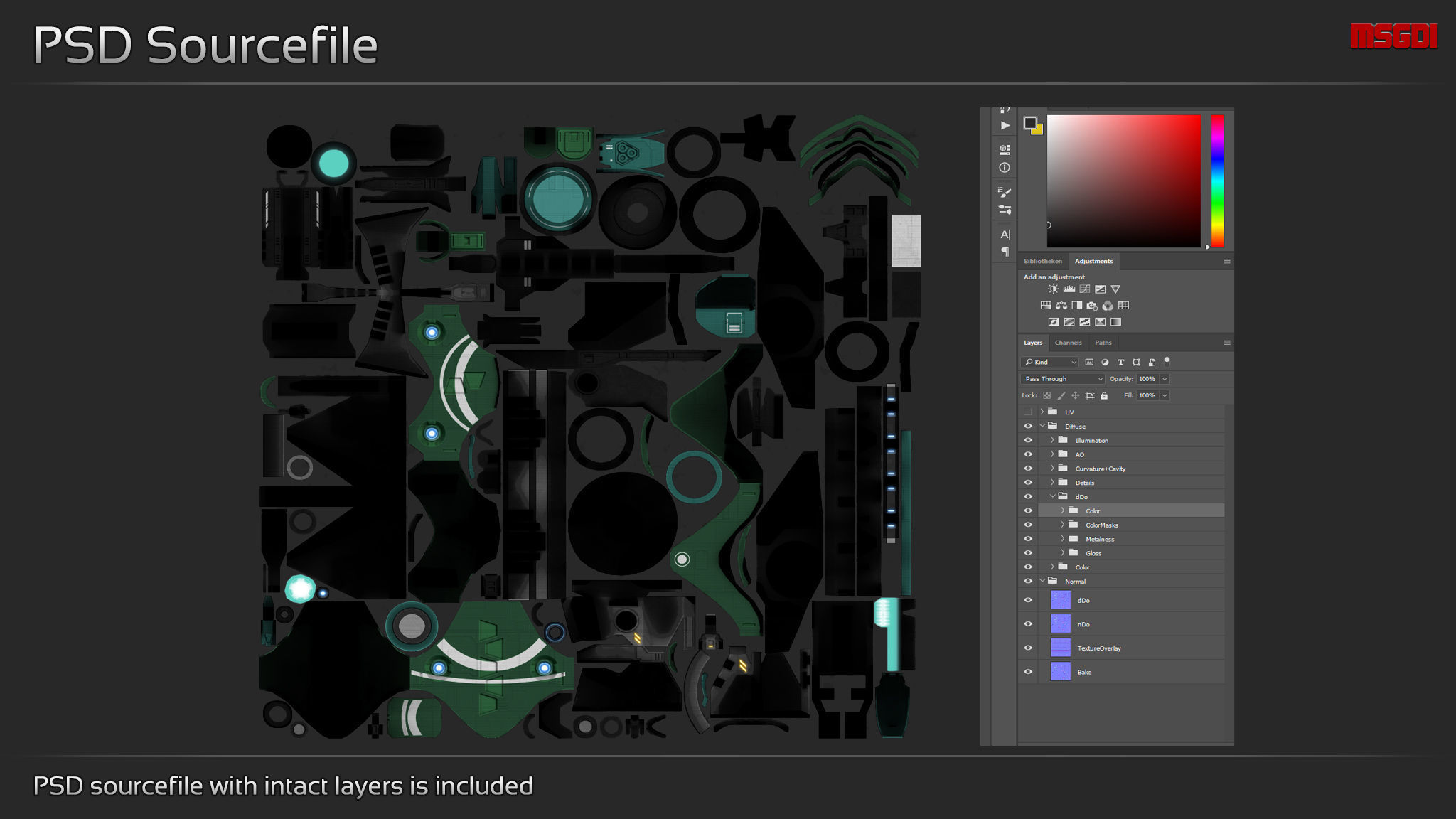The height and width of the screenshot is (819, 1456).
Task: Collapse the Normal layer group
Action: 1042,581
